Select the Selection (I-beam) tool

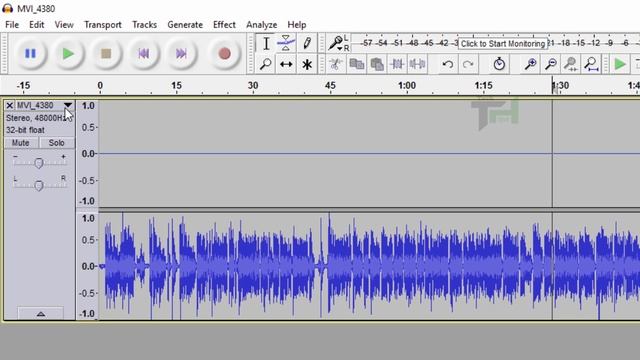[266, 43]
